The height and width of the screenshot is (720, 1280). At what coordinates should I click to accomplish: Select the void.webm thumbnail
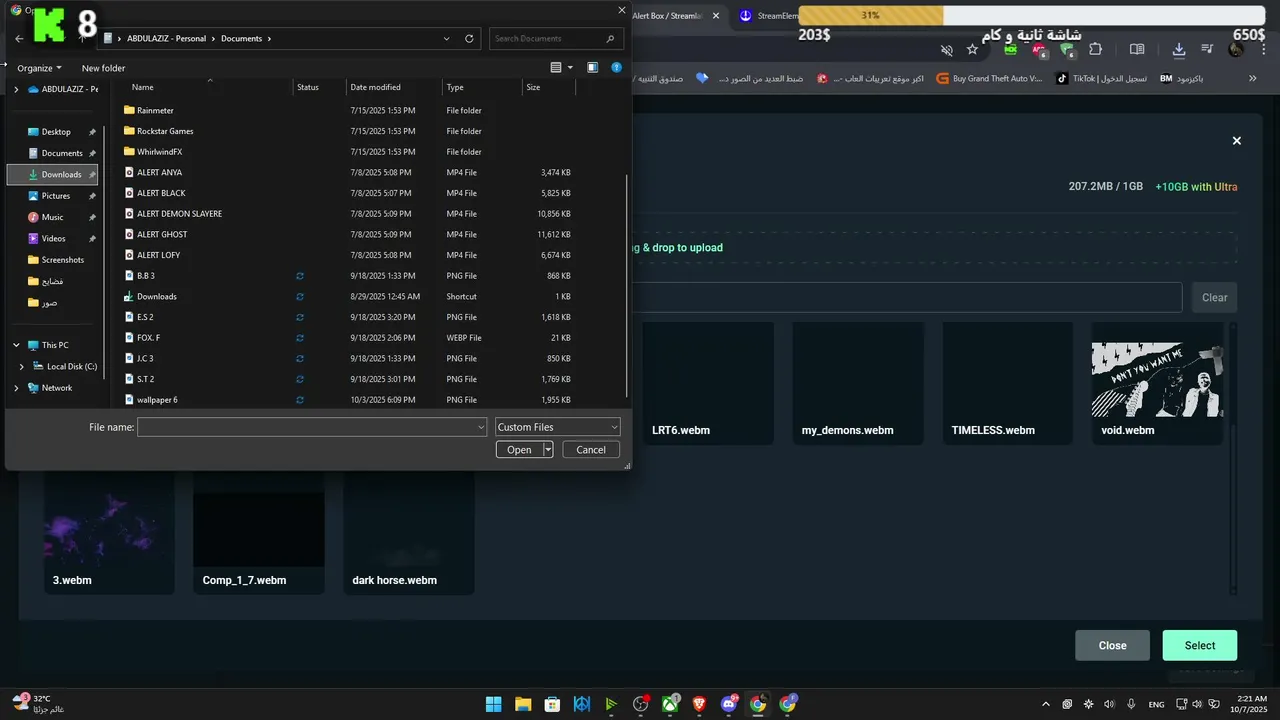[1158, 383]
